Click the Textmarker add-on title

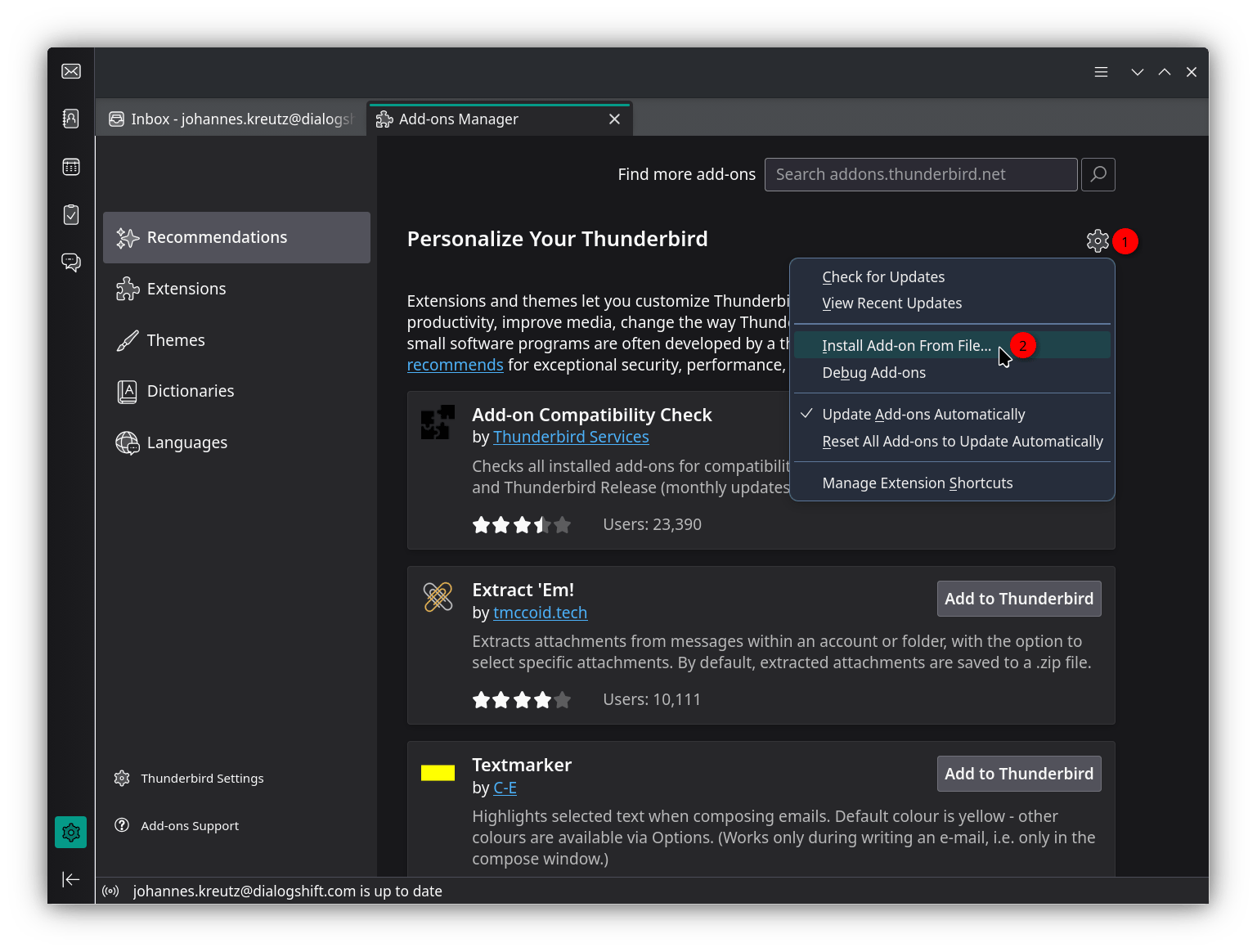coord(522,766)
